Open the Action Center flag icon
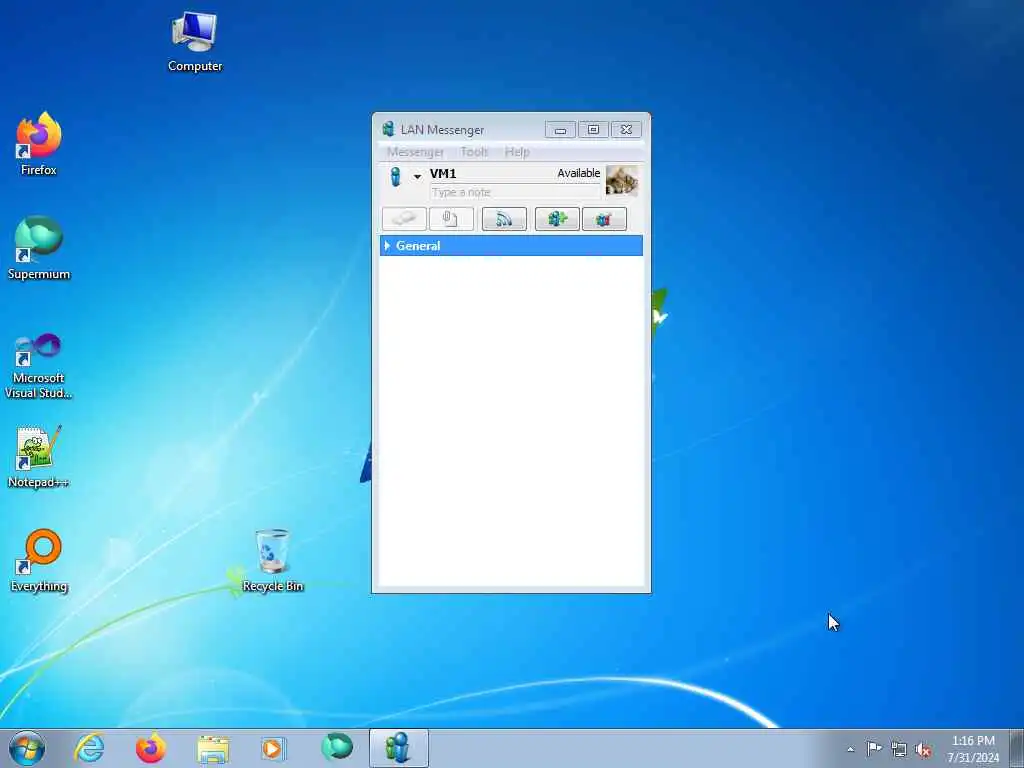Screen dimensions: 1024x768 (x=874, y=748)
